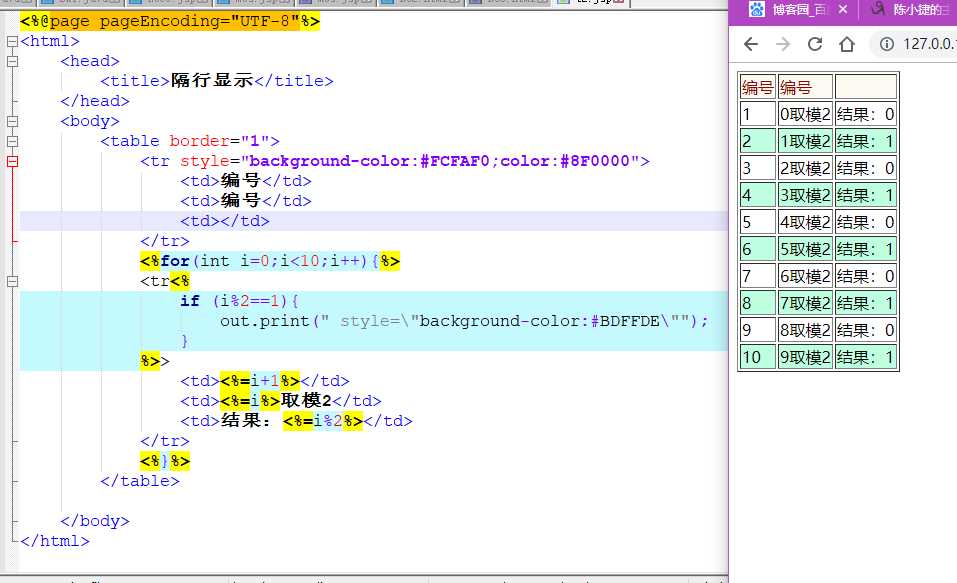The width and height of the screenshot is (957, 583).
Task: Click the 127.0.0 address bar
Action: pos(928,44)
